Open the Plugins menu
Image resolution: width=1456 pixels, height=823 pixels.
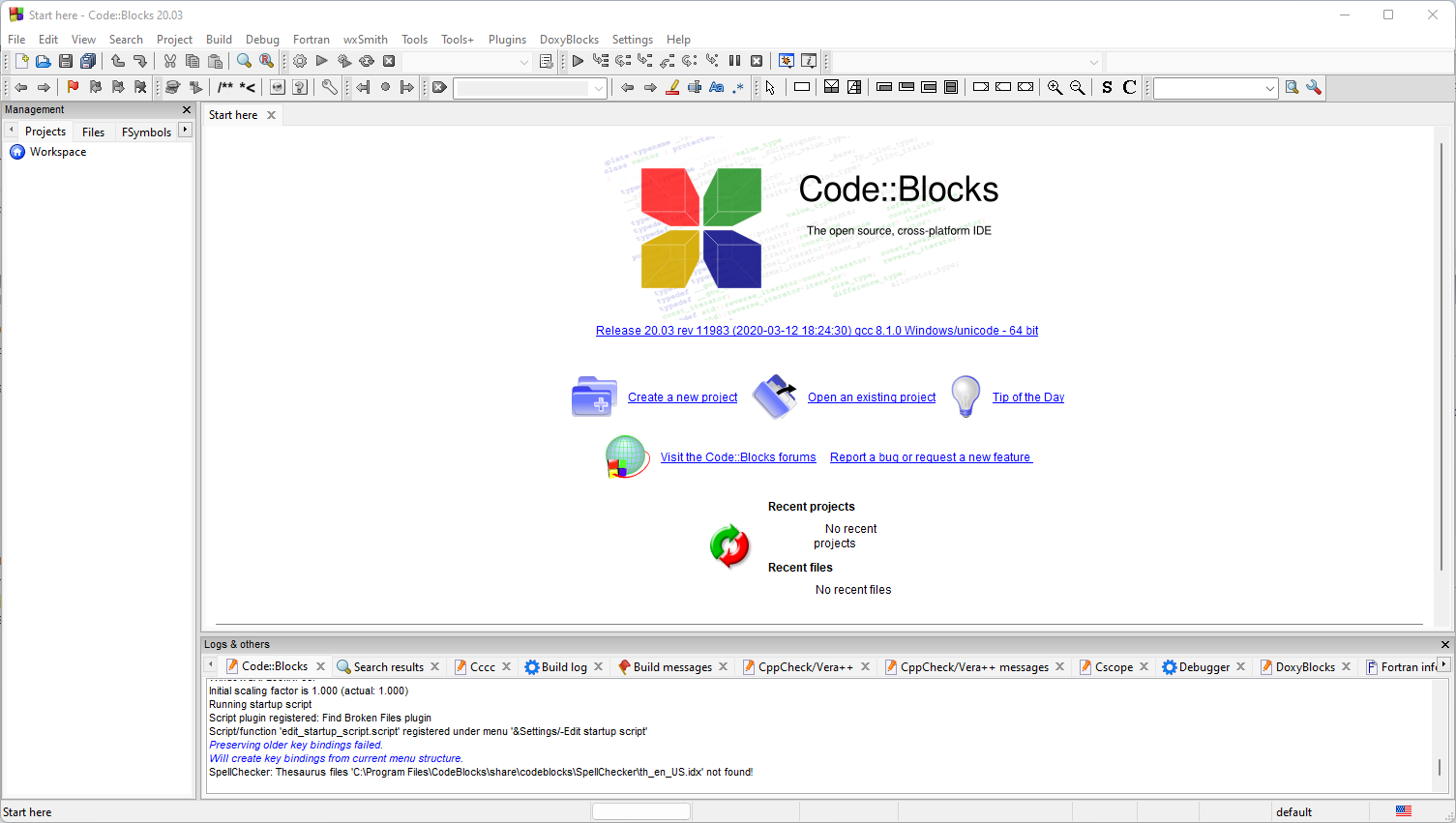tap(507, 40)
